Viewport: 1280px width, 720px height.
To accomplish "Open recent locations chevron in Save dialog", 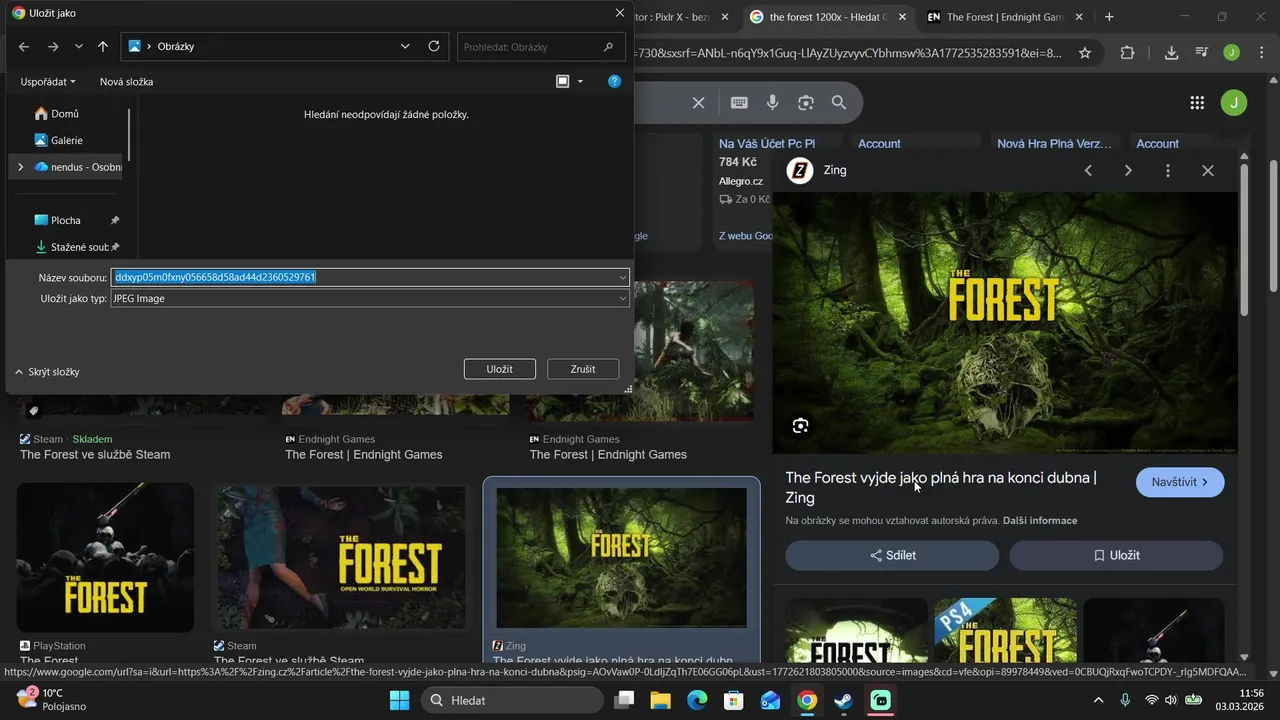I will [79, 47].
